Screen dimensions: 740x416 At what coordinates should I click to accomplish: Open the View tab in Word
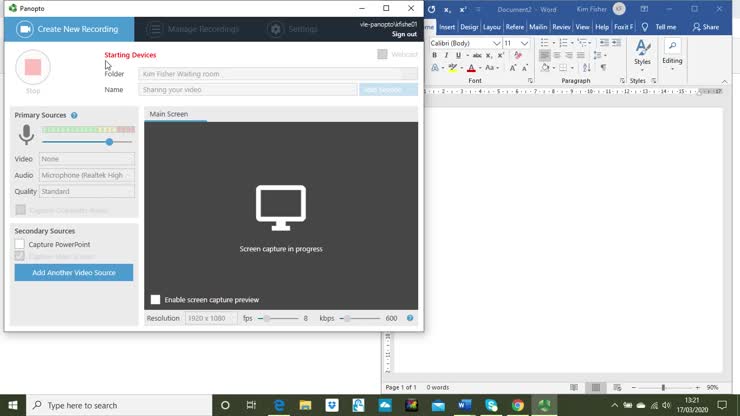(x=582, y=27)
